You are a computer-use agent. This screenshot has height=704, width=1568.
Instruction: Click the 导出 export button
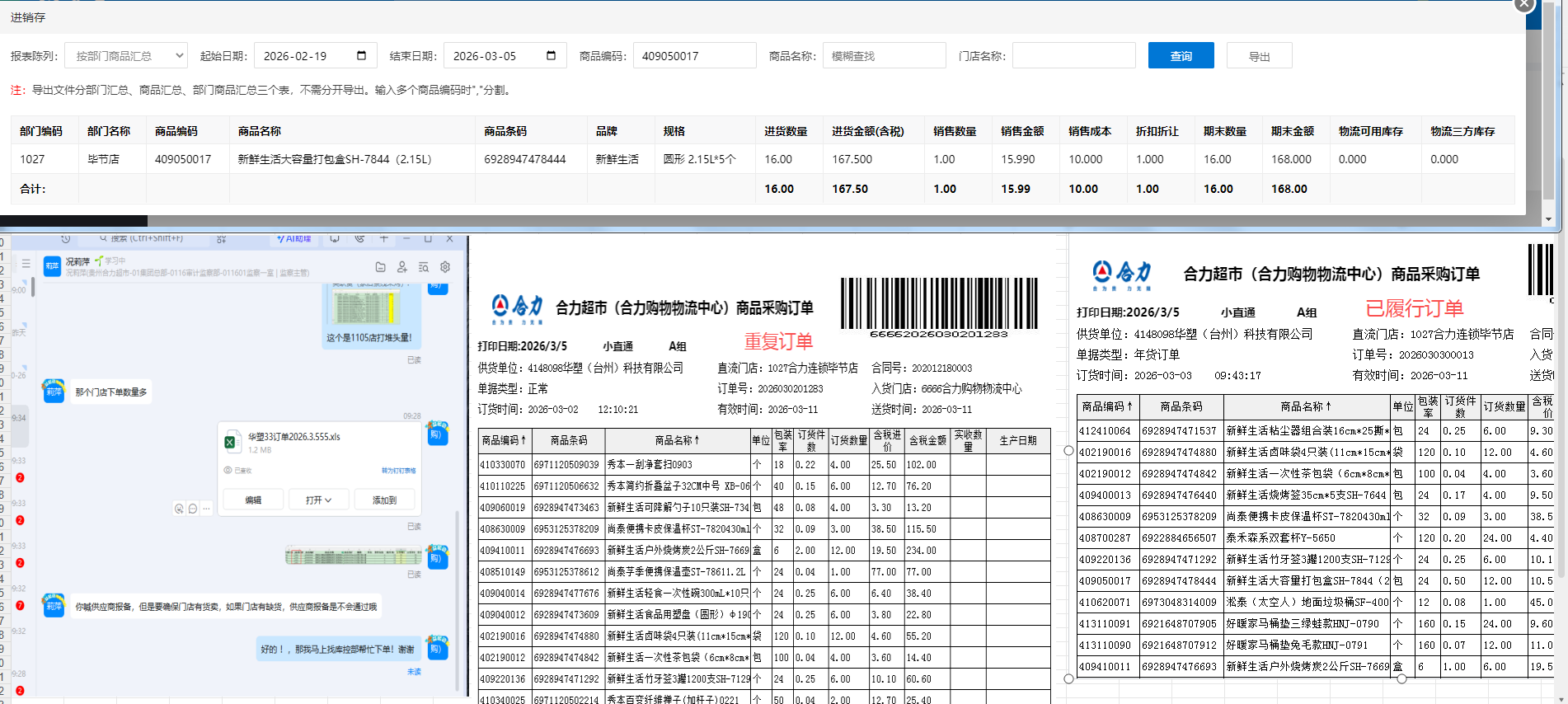click(1259, 56)
